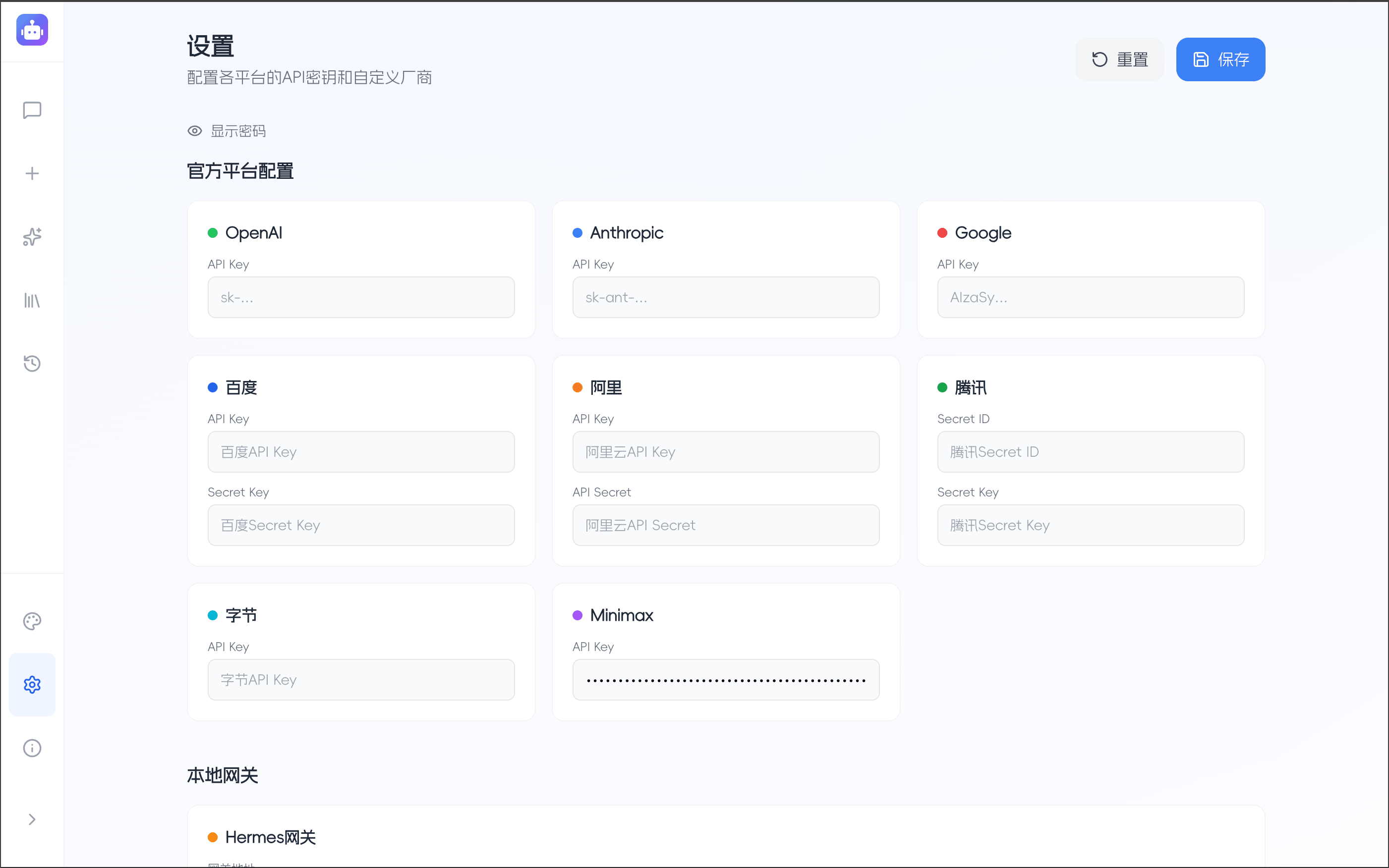The height and width of the screenshot is (868, 1389).
Task: Click the 字节API Key input
Action: [x=361, y=680]
